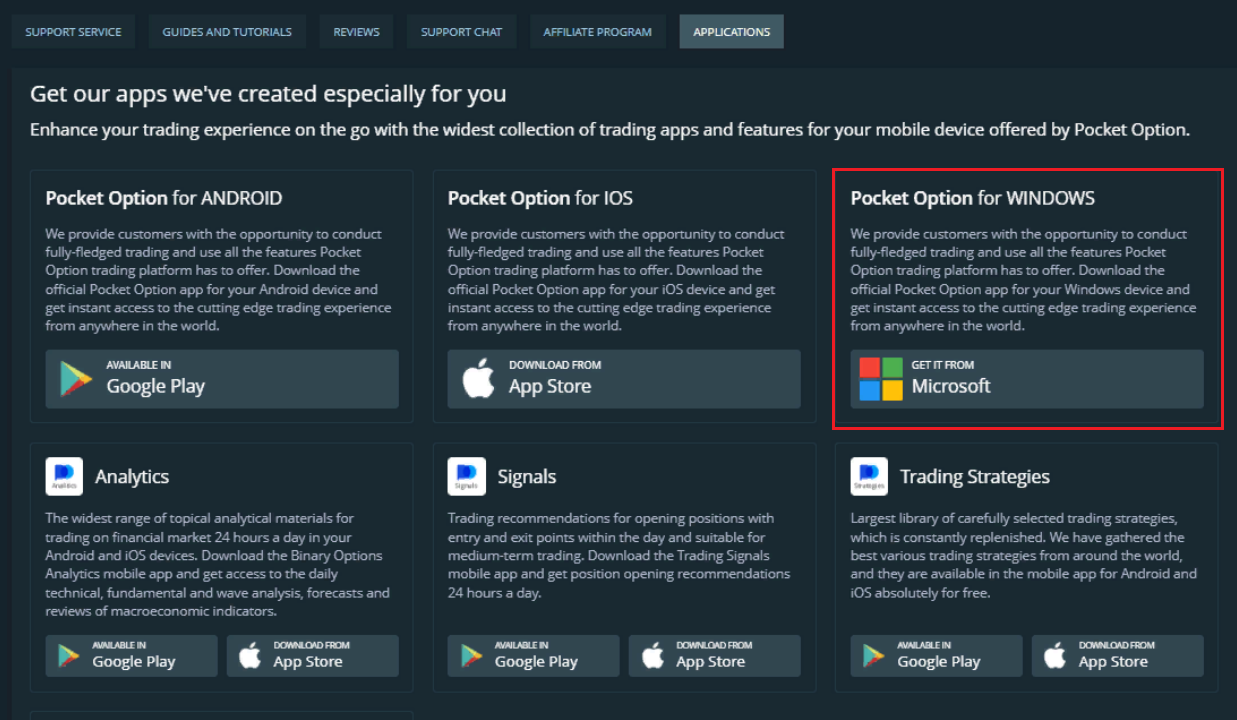Viewport: 1237px width, 720px height.
Task: Click the Analytics app logo icon
Action: [x=63, y=476]
